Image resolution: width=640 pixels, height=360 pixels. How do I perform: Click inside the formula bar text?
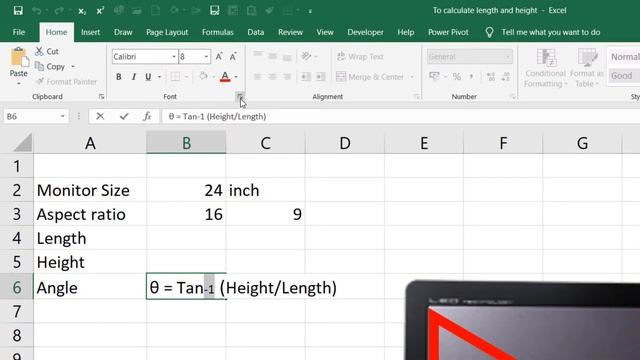217,116
